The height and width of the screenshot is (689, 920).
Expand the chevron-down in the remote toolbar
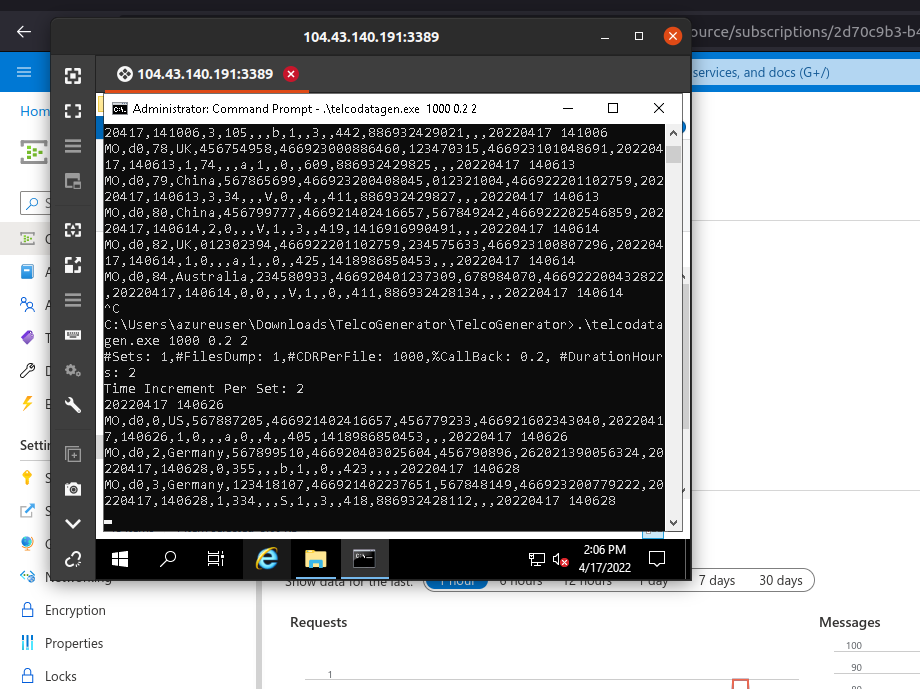point(72,522)
